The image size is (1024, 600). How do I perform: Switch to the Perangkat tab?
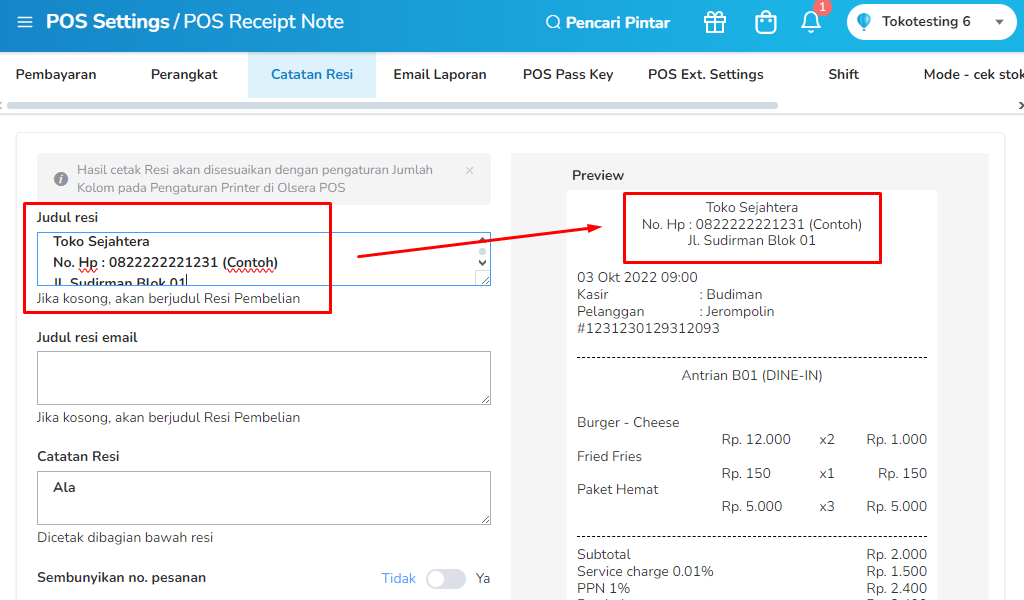pos(184,74)
